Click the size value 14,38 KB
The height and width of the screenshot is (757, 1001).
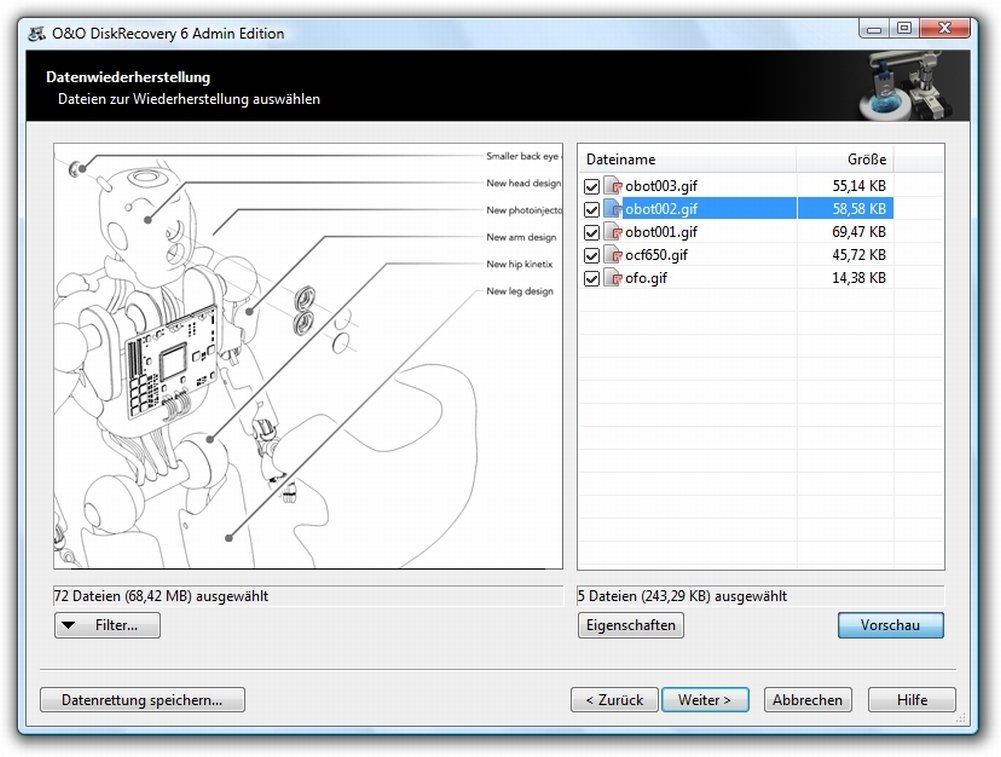tap(859, 278)
